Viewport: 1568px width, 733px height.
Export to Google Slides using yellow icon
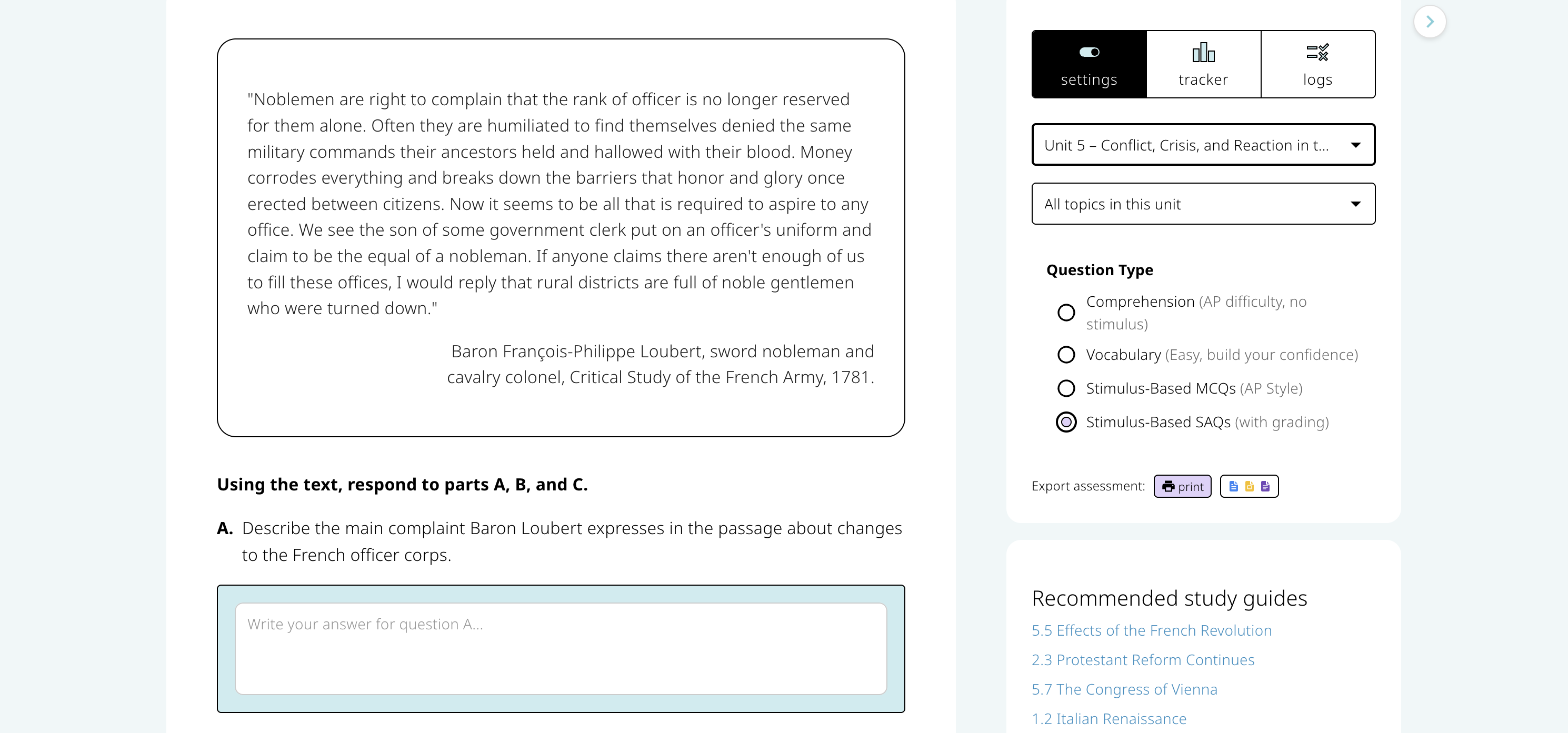[x=1249, y=486]
